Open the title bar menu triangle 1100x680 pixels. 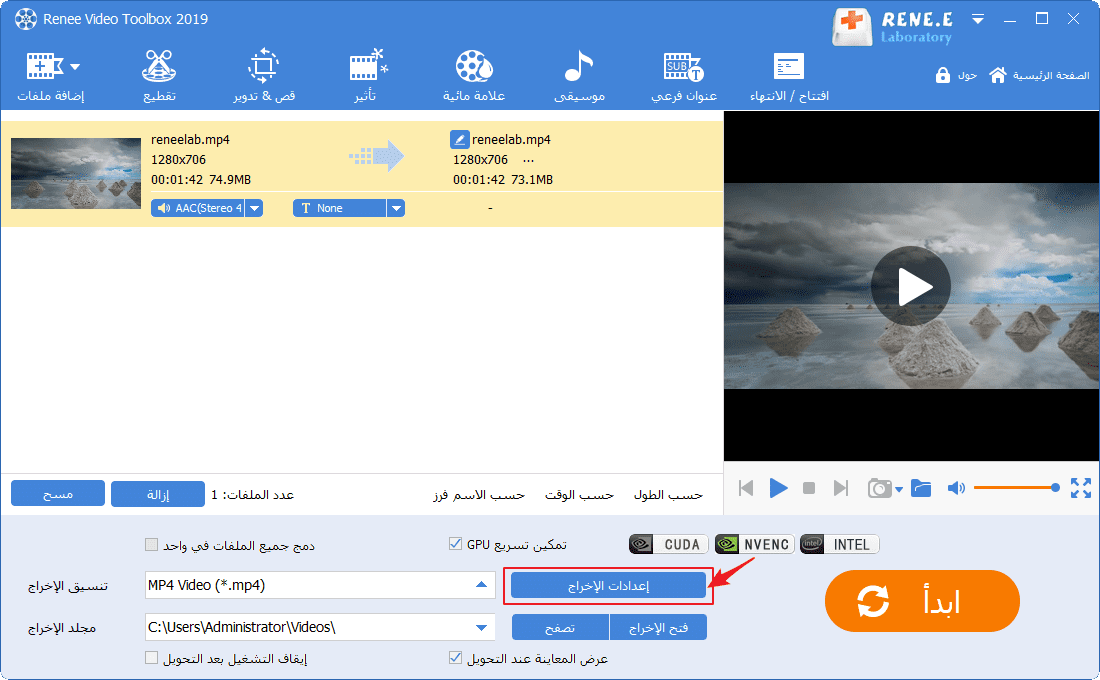(978, 19)
